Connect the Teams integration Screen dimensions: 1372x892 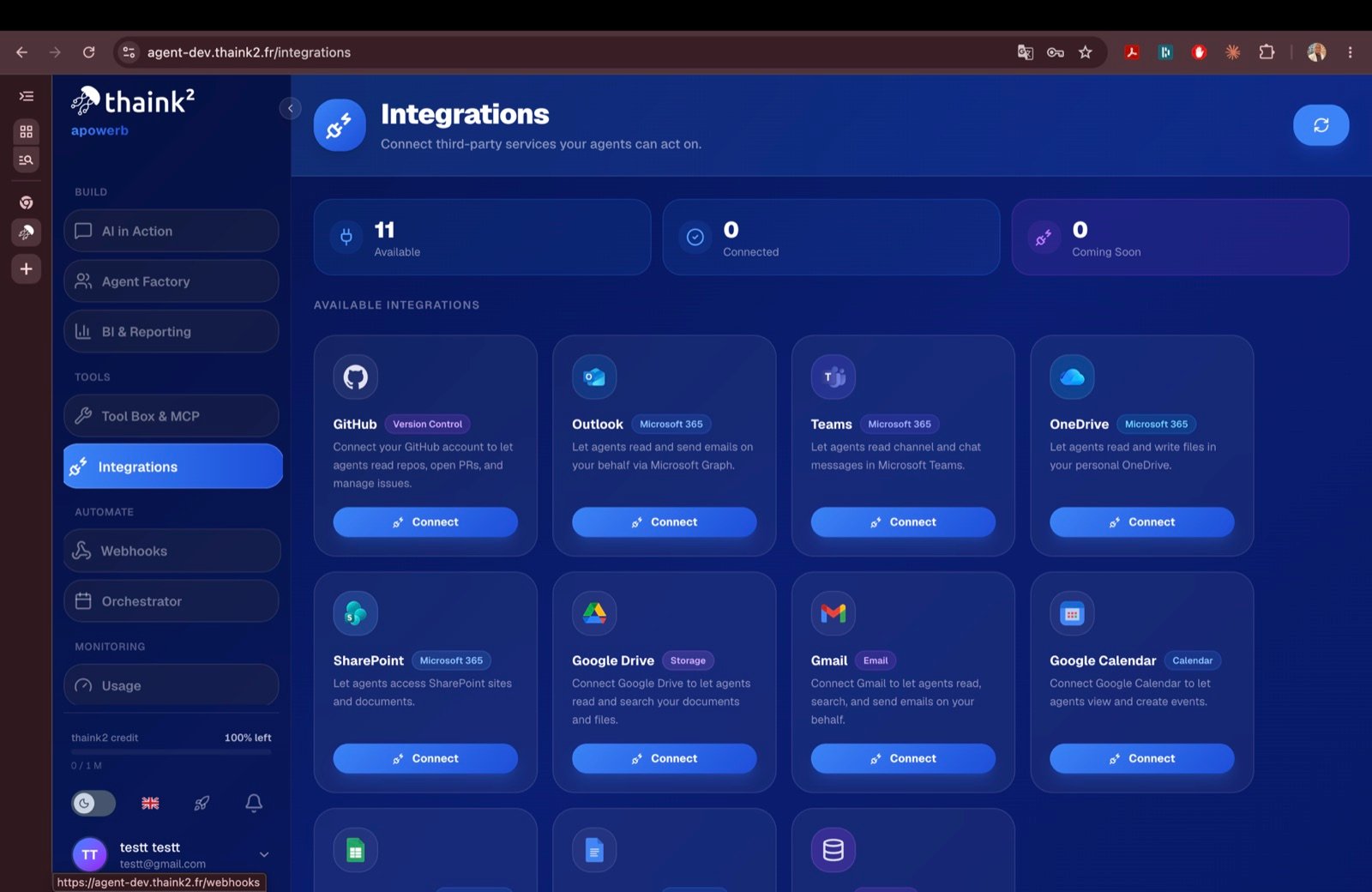point(903,521)
